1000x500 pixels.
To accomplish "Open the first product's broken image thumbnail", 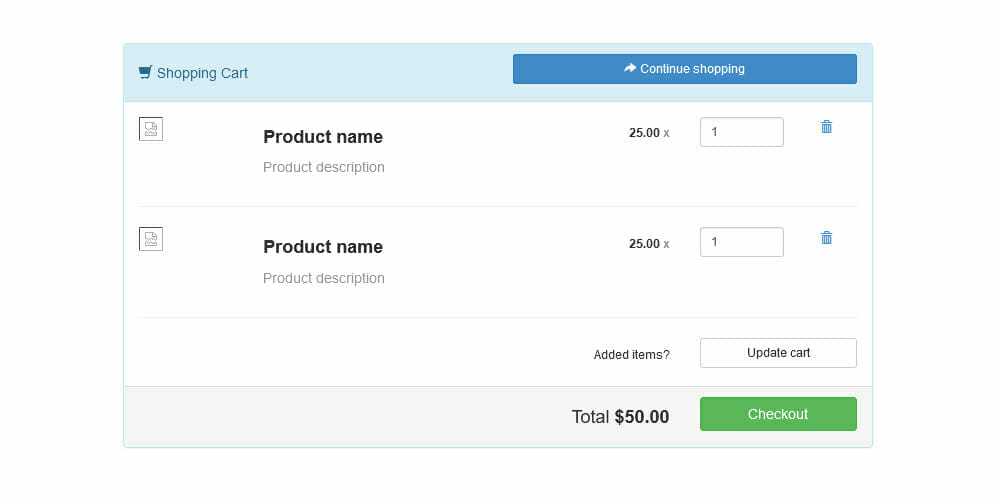I will [151, 129].
